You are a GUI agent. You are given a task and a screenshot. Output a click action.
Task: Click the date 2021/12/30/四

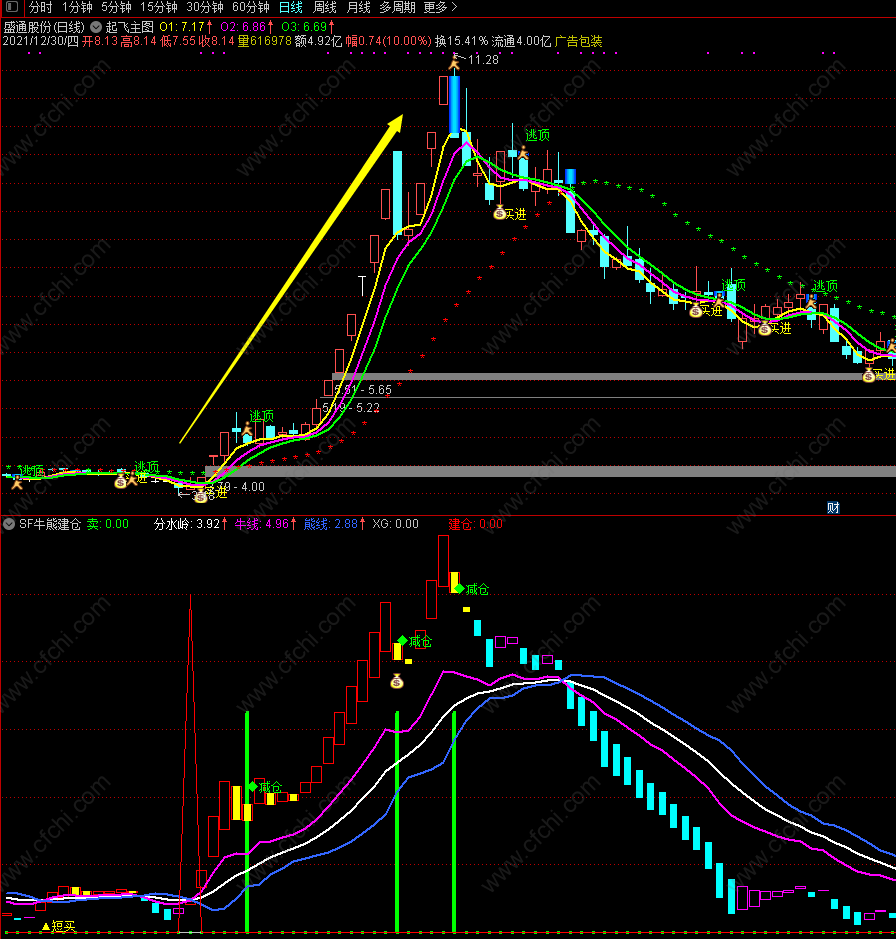pyautogui.click(x=41, y=41)
